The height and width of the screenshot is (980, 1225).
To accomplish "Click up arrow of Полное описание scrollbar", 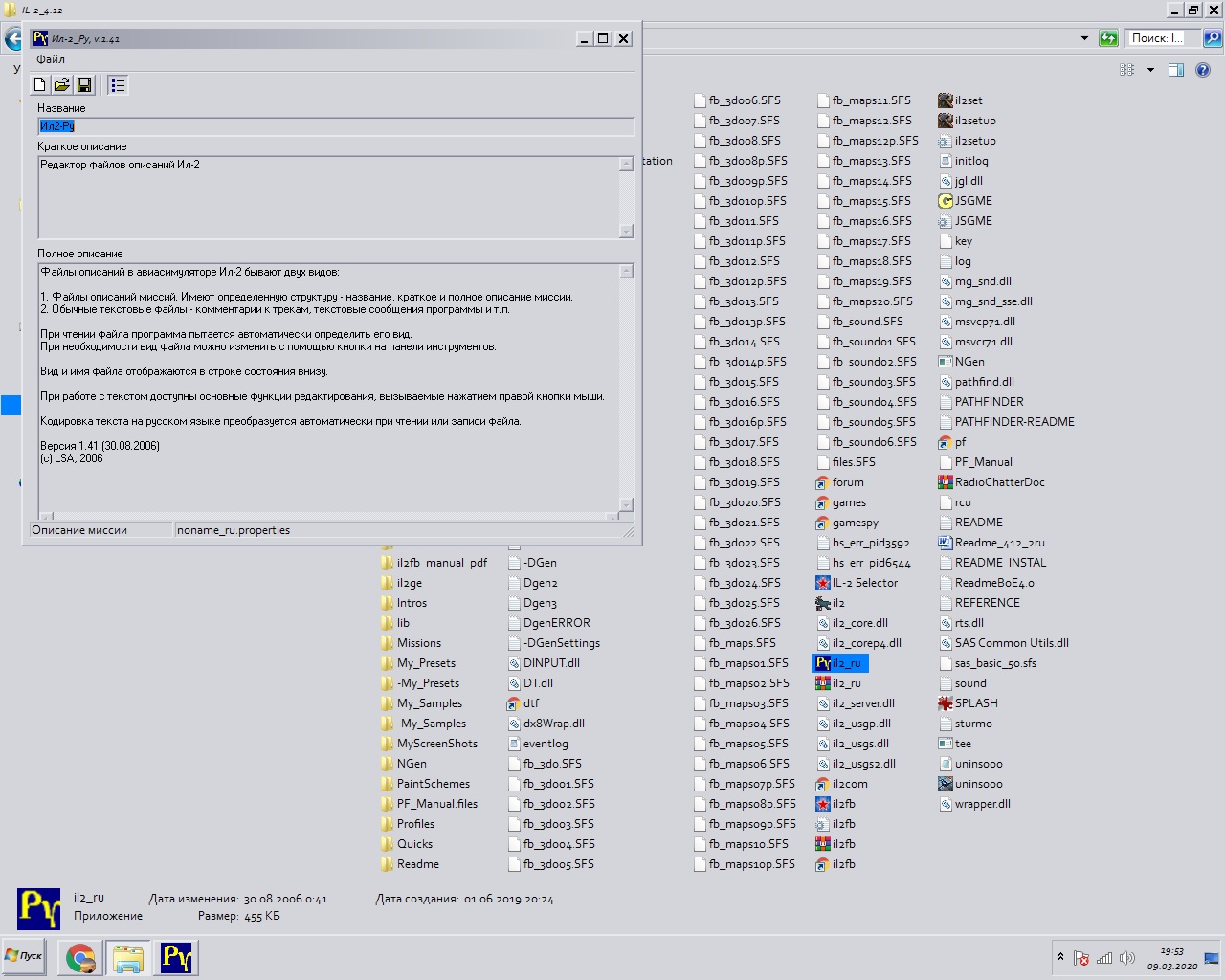I will coord(626,271).
